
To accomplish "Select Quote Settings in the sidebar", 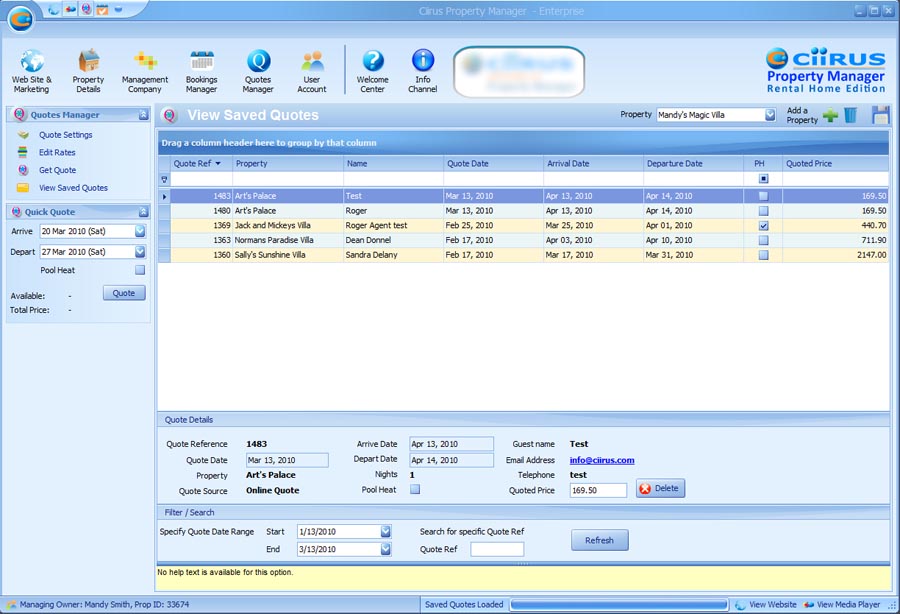I will pyautogui.click(x=65, y=135).
